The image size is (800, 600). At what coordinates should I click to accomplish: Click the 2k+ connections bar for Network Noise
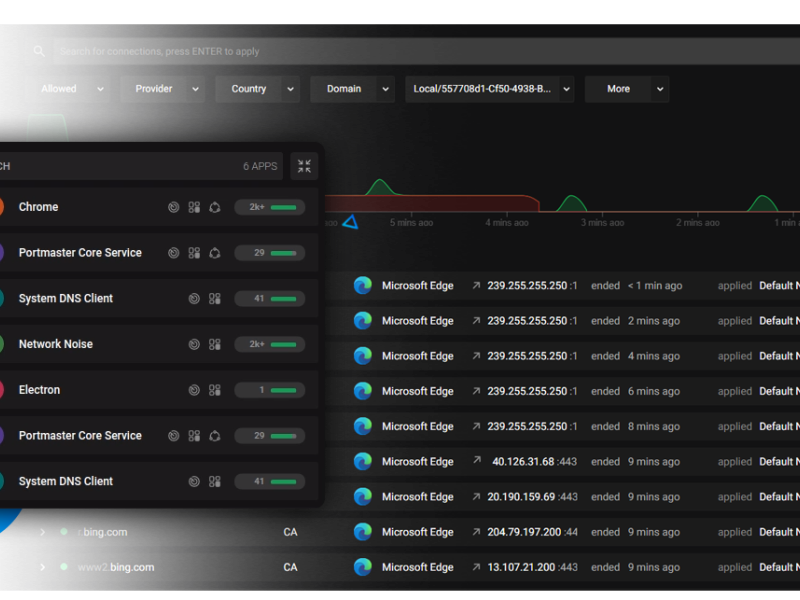(269, 344)
